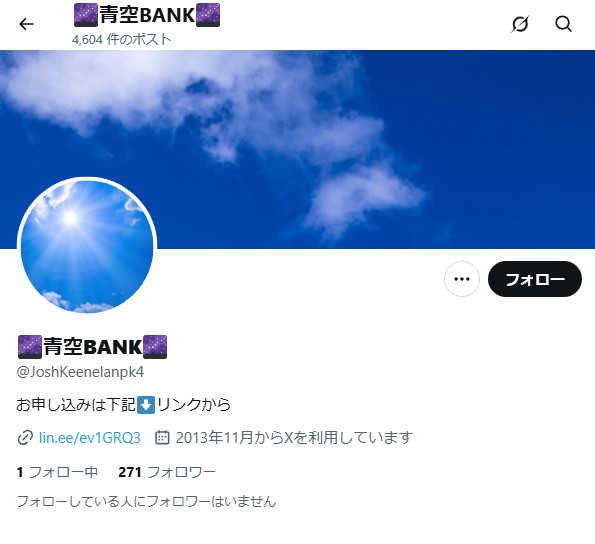The height and width of the screenshot is (544, 595).
Task: Click the calendar join date icon
Action: tap(162, 437)
